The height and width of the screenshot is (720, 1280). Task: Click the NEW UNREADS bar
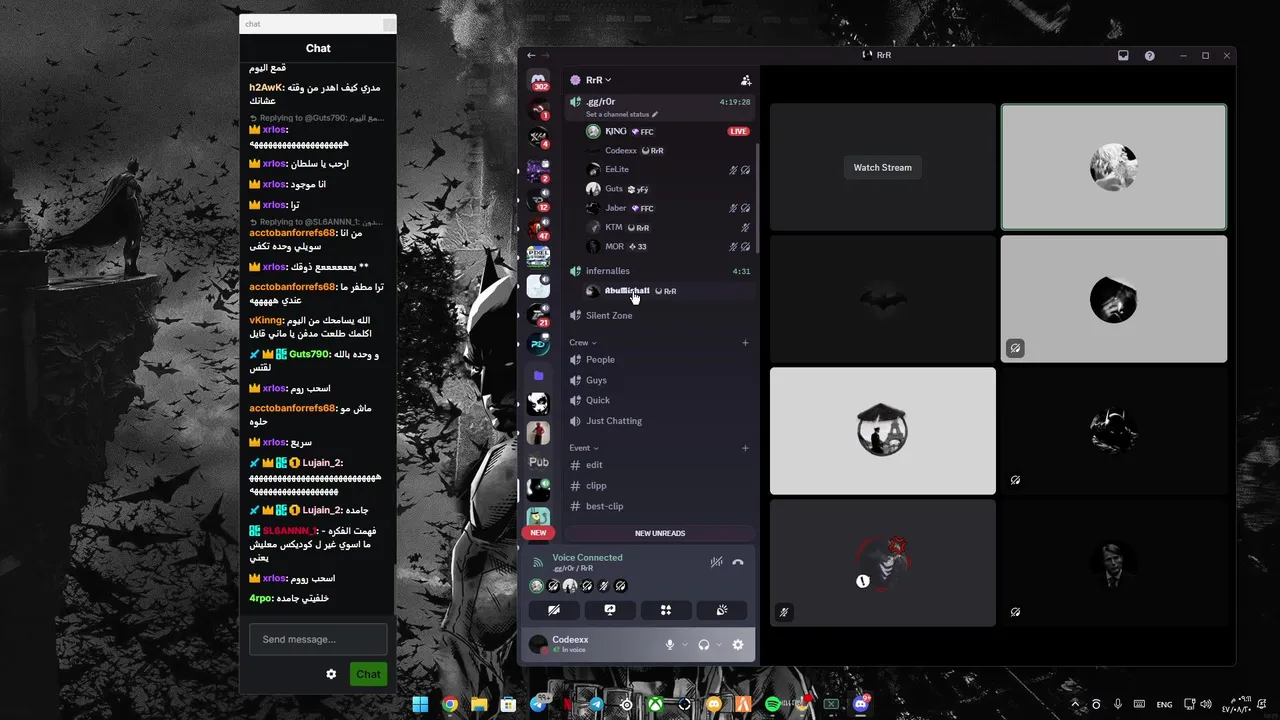click(x=660, y=533)
